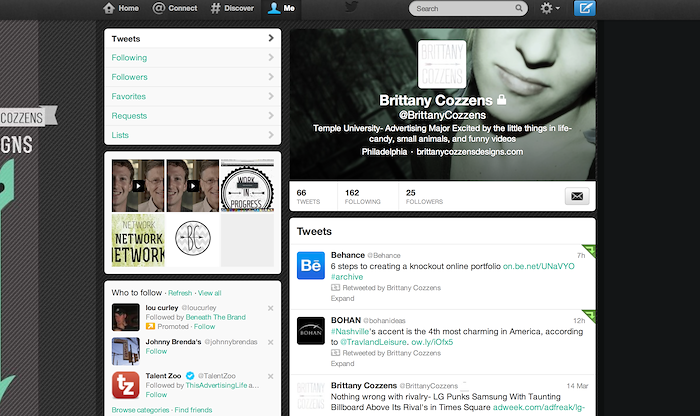View all follow suggestions
This screenshot has height=416, width=700.
[209, 293]
